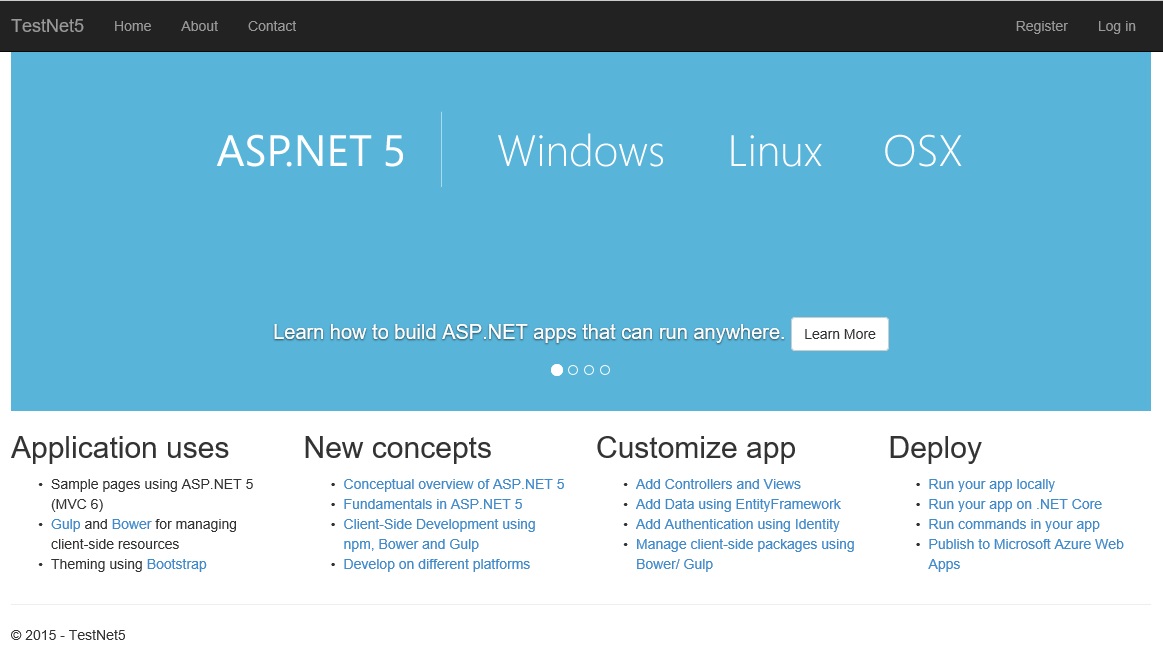Open Add Data using EntityFramework link

(x=738, y=504)
